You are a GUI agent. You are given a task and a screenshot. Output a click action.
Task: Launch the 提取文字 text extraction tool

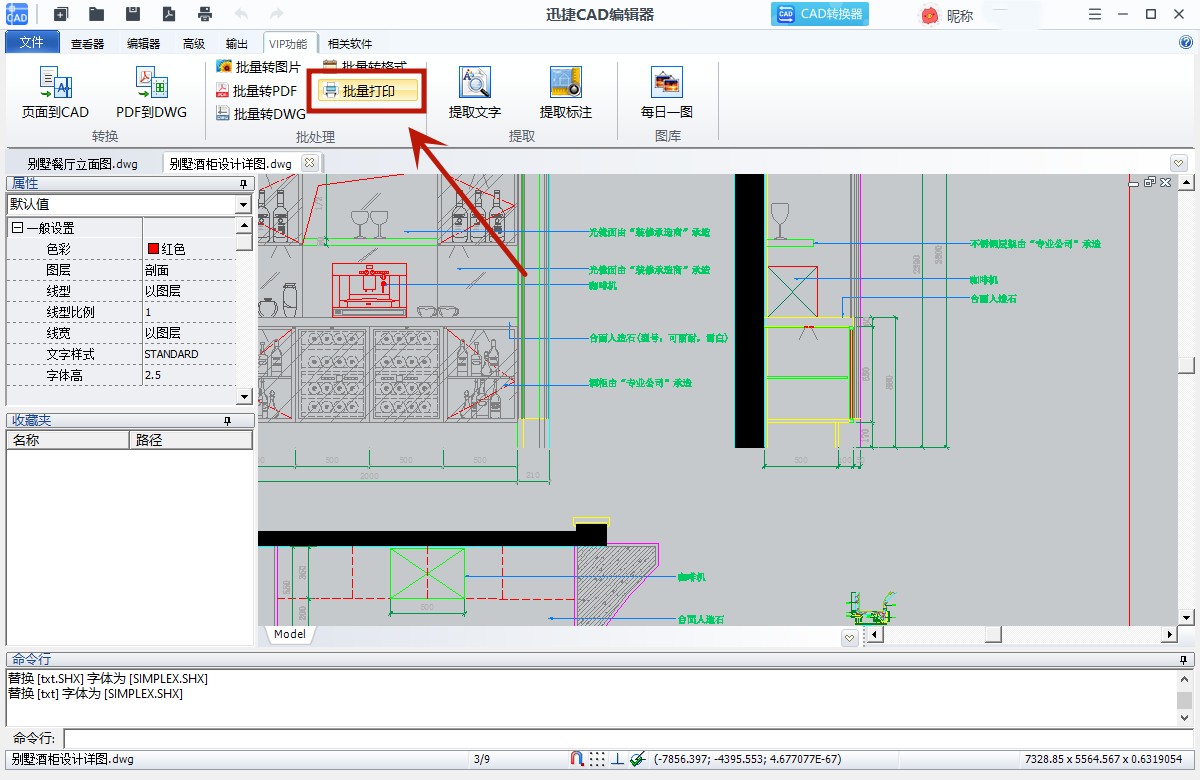pyautogui.click(x=474, y=82)
